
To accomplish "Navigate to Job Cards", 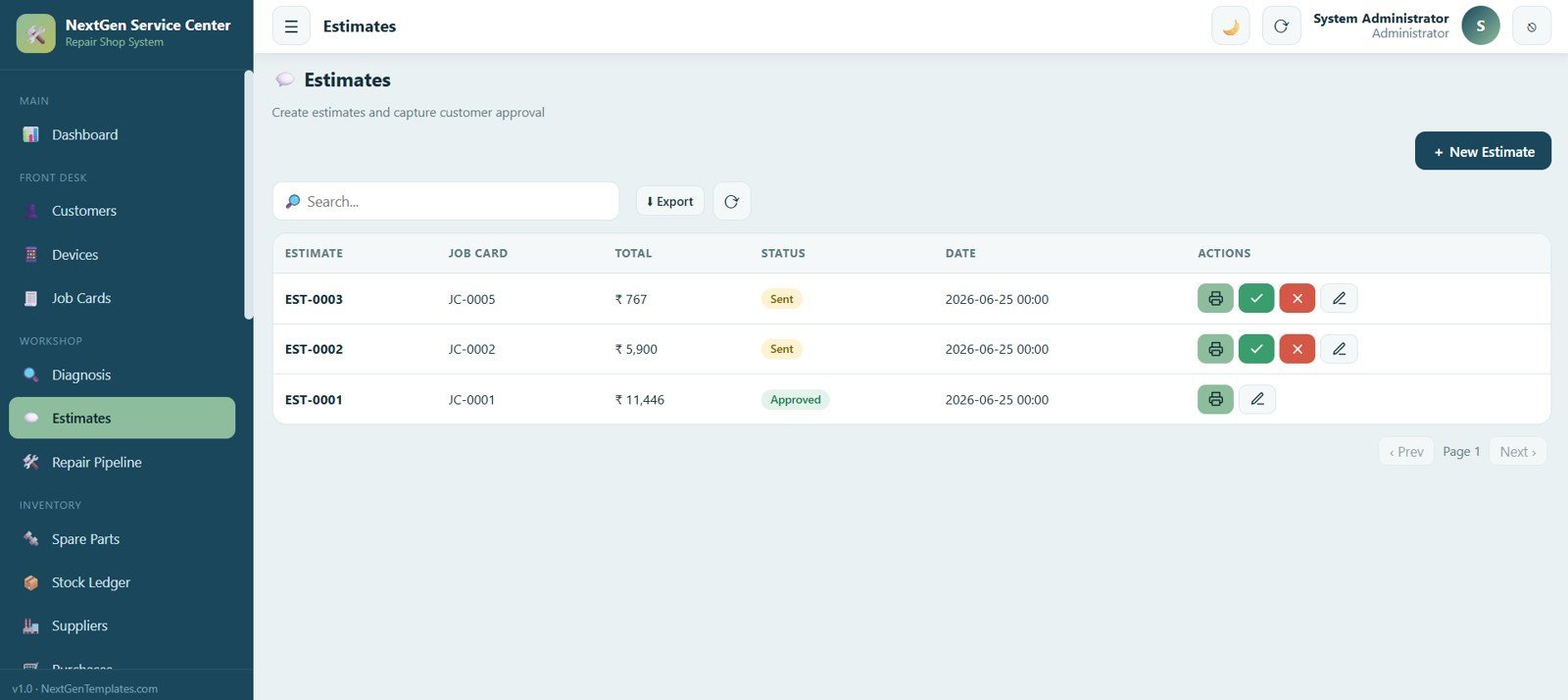I will coord(122,298).
